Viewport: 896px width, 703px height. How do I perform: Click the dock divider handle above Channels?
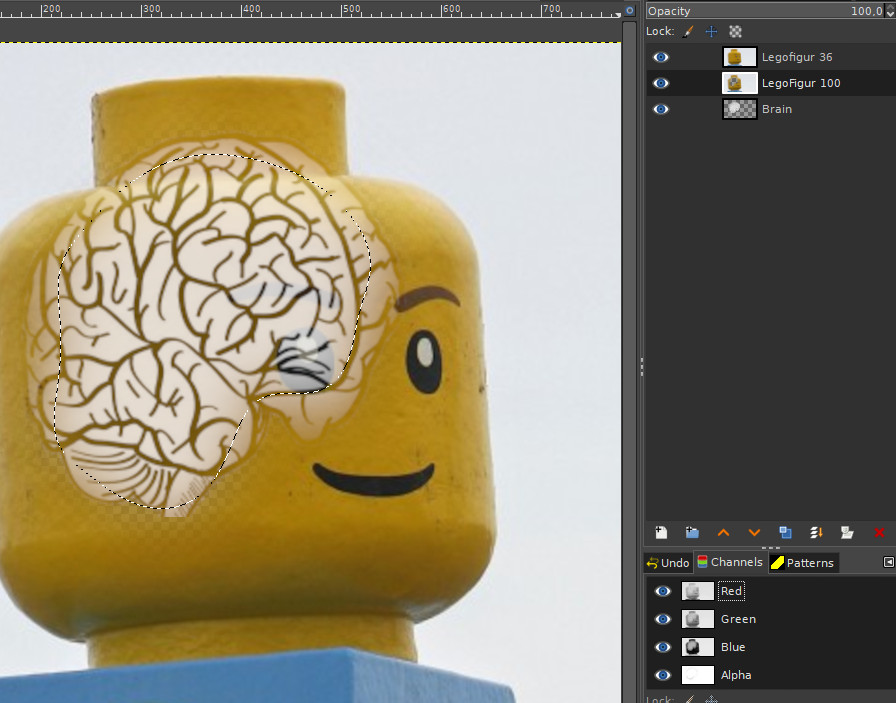770,548
